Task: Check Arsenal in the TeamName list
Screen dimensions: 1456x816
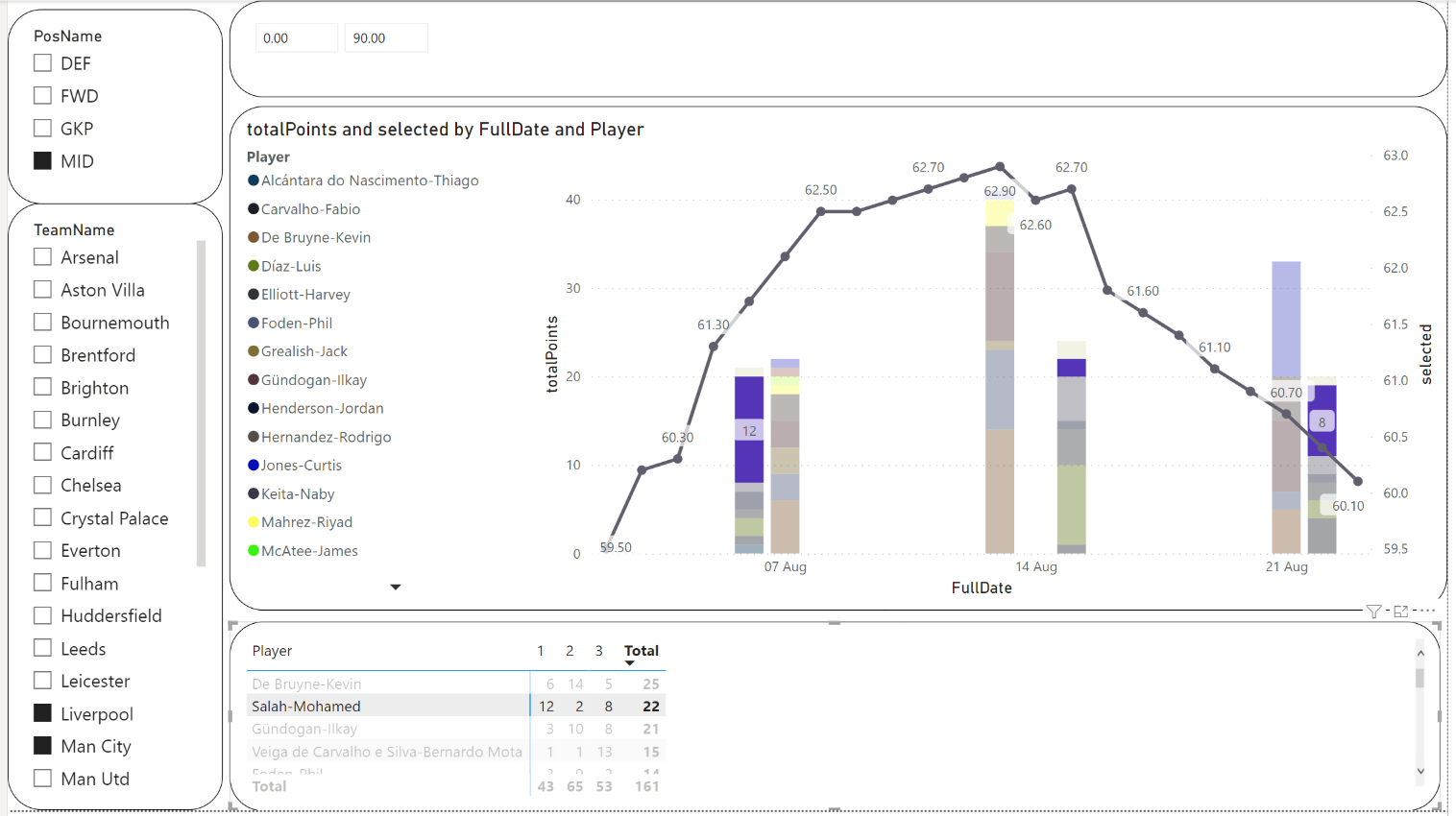Action: (42, 257)
